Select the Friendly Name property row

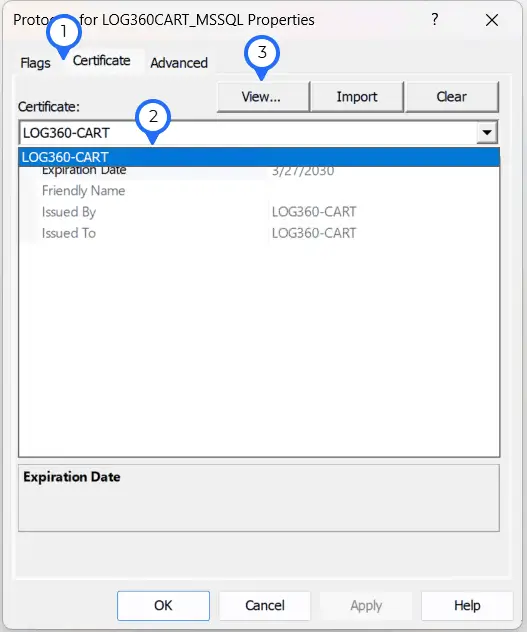[259, 191]
